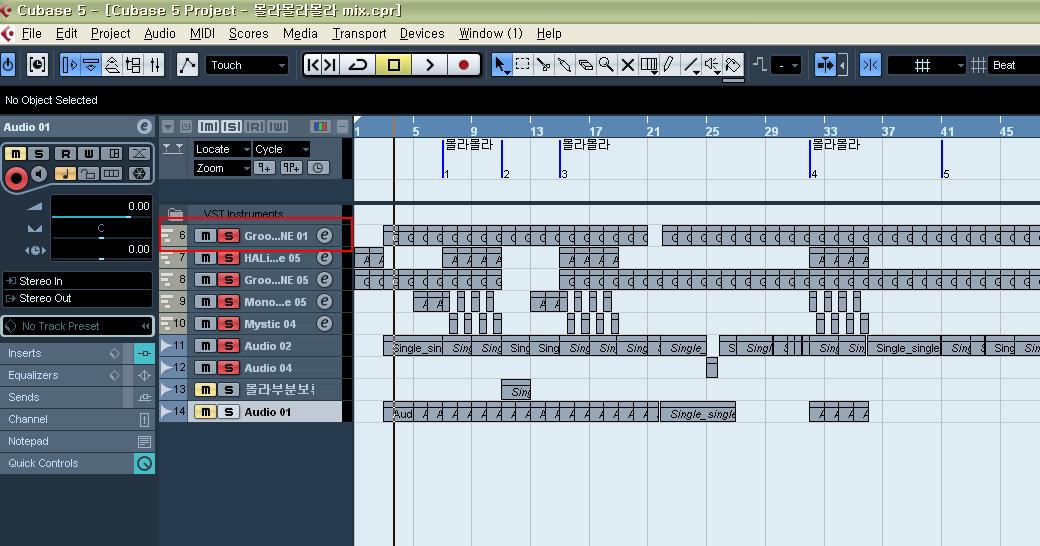
Task: Go to next marker in transport
Action: [x=330, y=65]
